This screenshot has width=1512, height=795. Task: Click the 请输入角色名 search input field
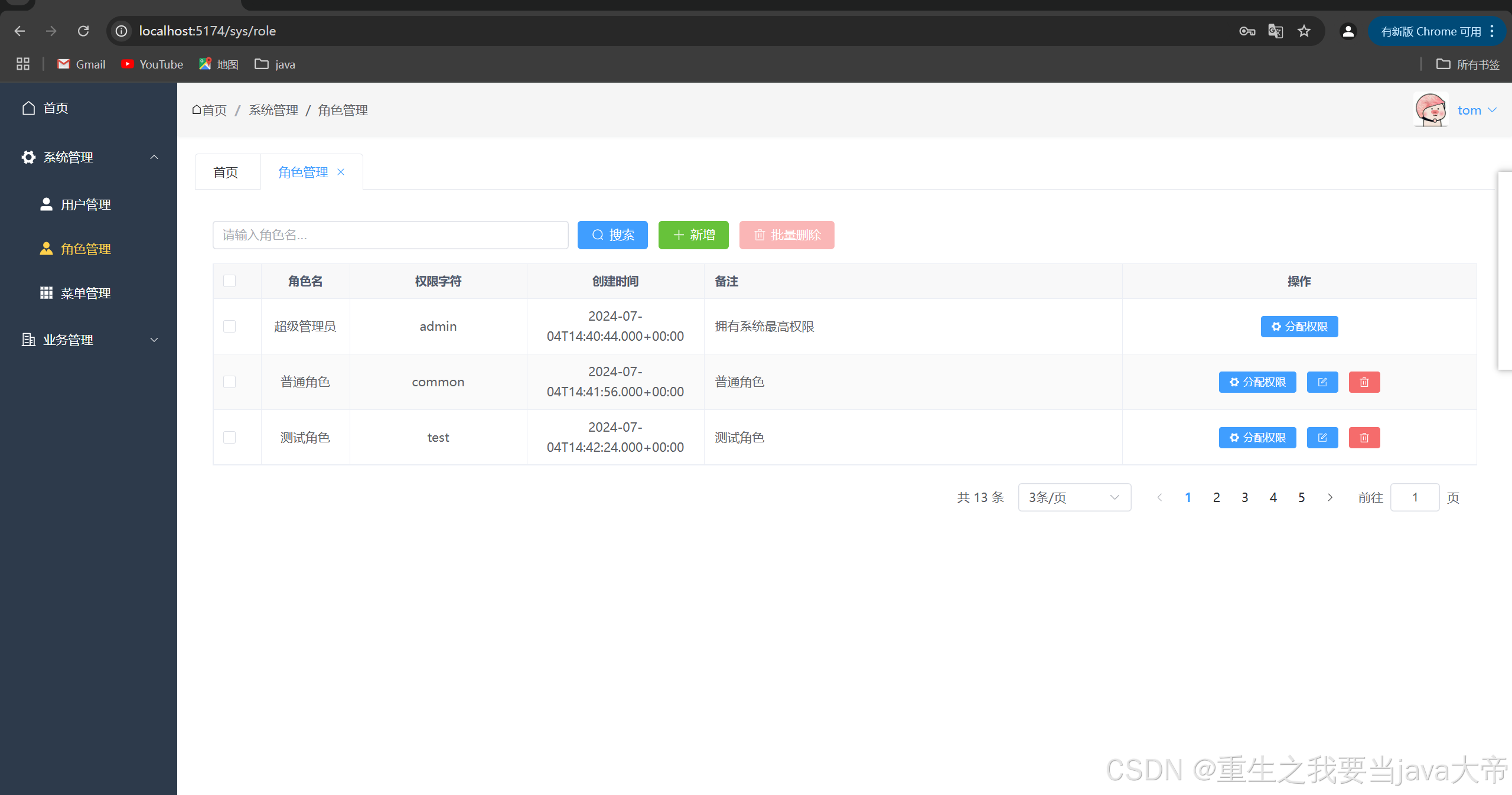click(x=390, y=235)
